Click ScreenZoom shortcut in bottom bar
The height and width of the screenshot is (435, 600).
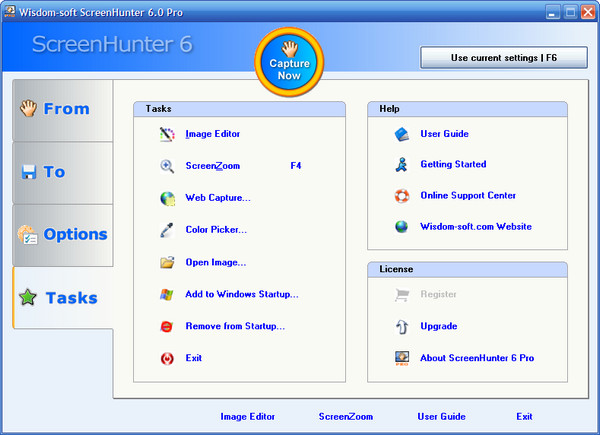point(345,416)
